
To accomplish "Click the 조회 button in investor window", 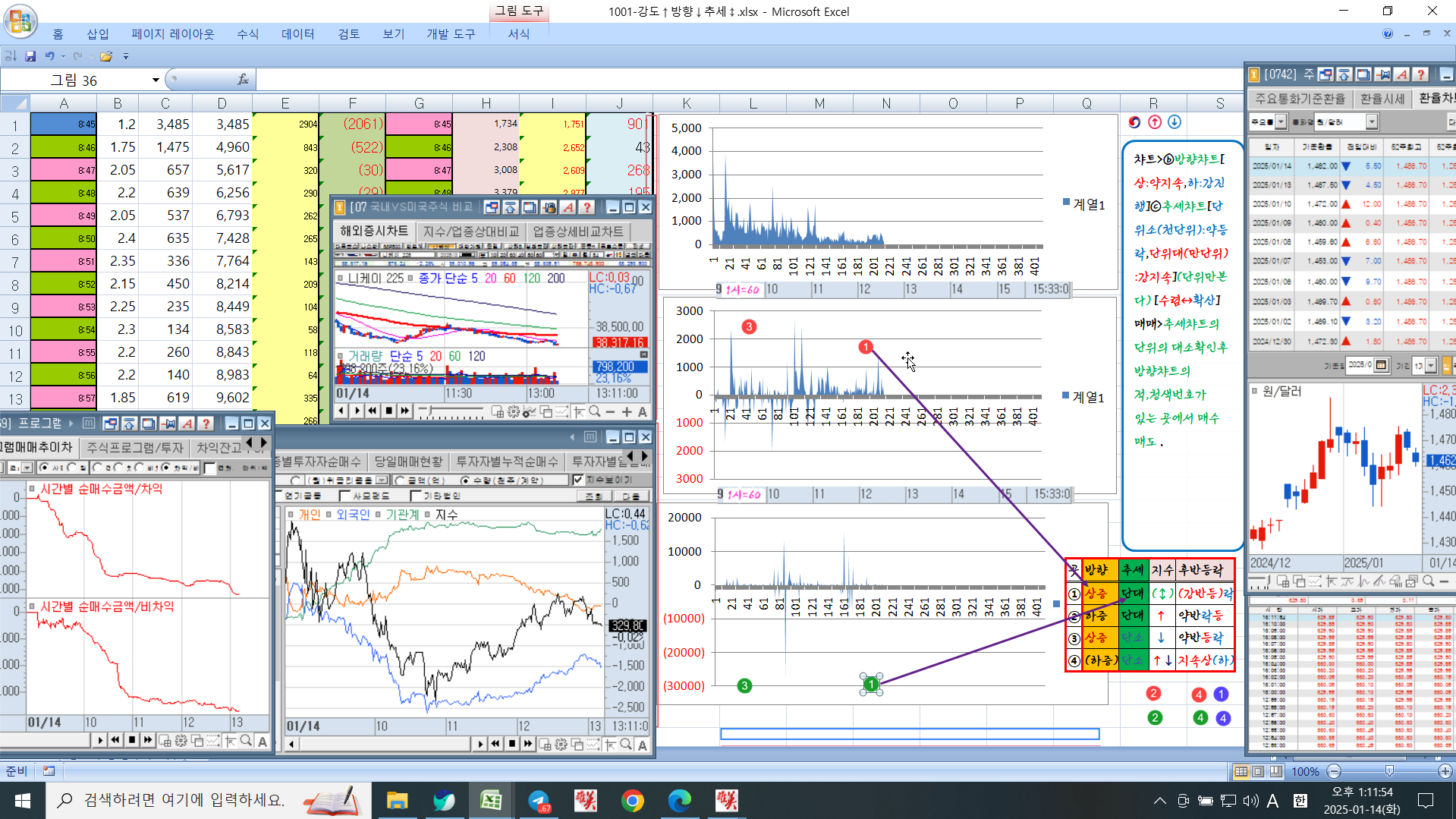I will pyautogui.click(x=594, y=496).
